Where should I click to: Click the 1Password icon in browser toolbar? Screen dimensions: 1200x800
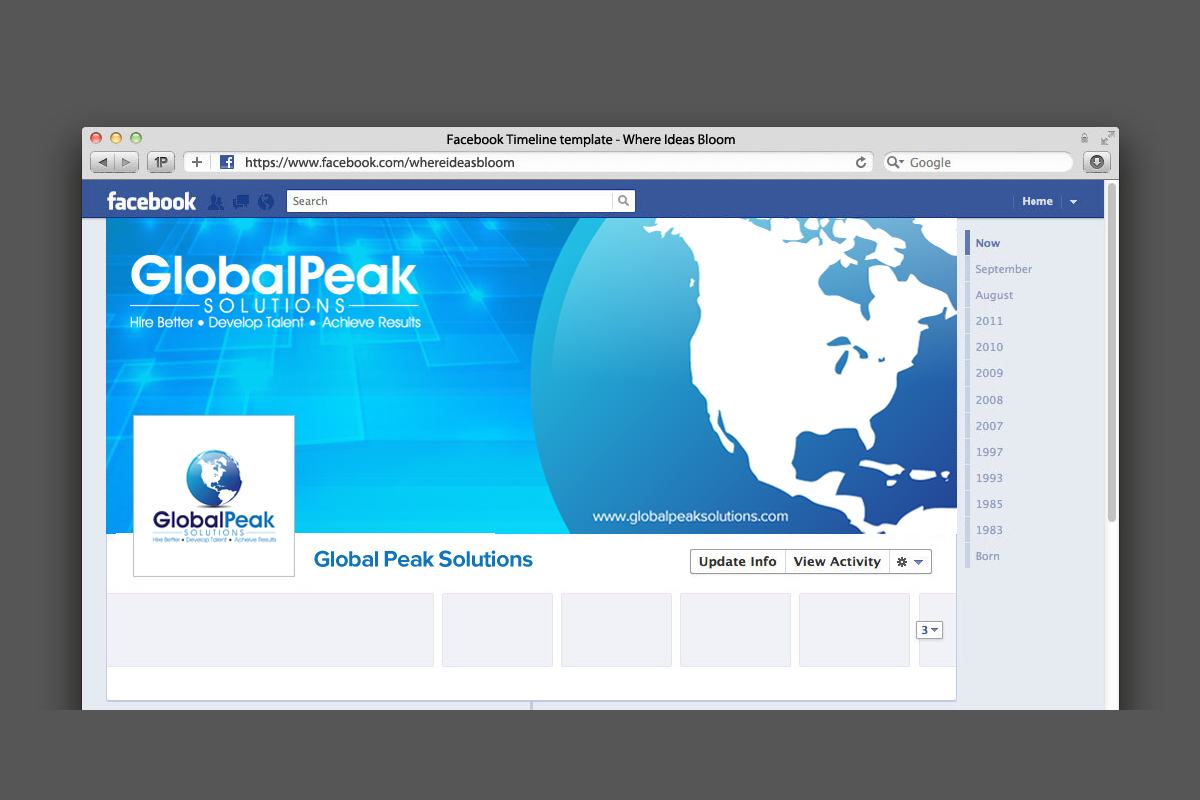tap(160, 161)
